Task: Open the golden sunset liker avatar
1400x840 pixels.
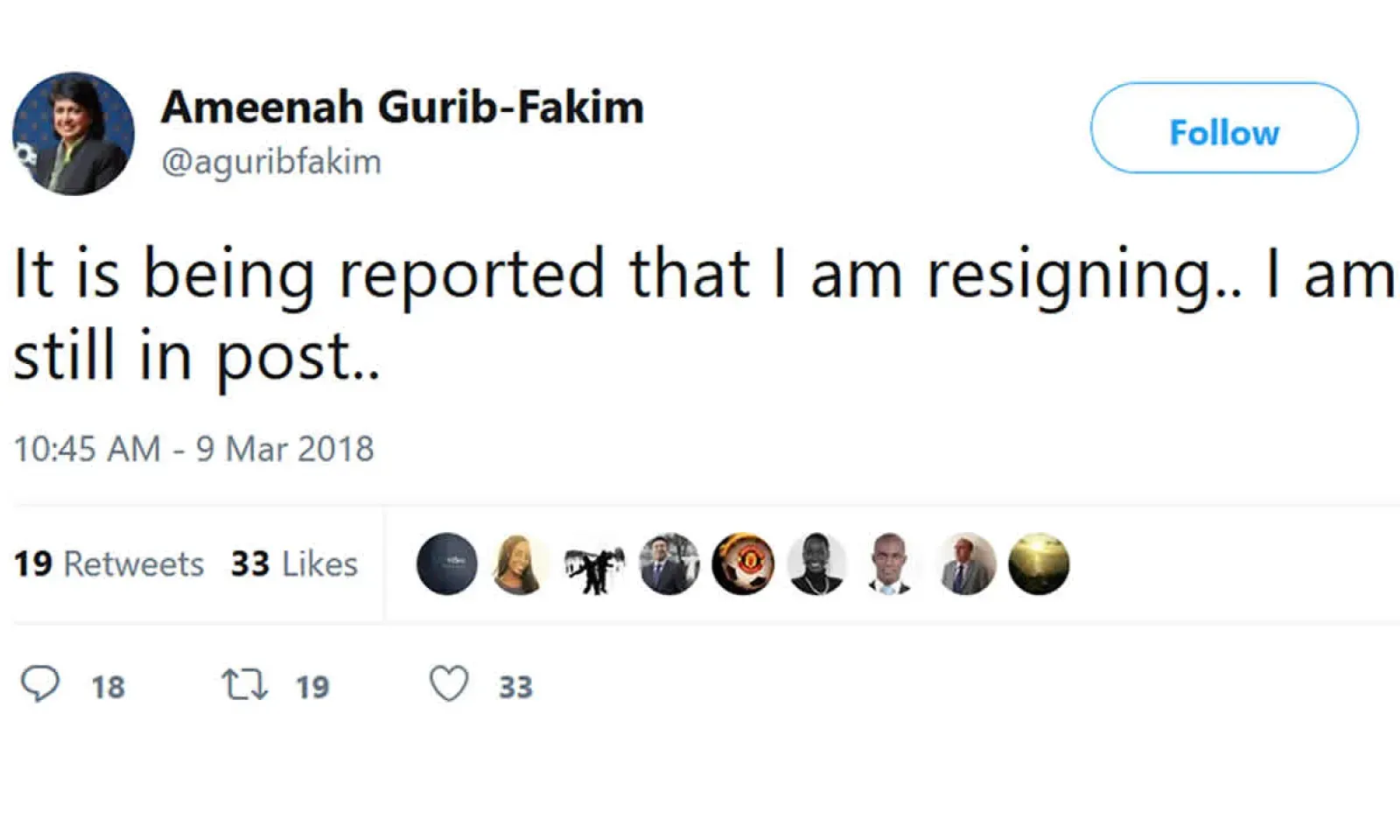Action: click(x=1039, y=564)
